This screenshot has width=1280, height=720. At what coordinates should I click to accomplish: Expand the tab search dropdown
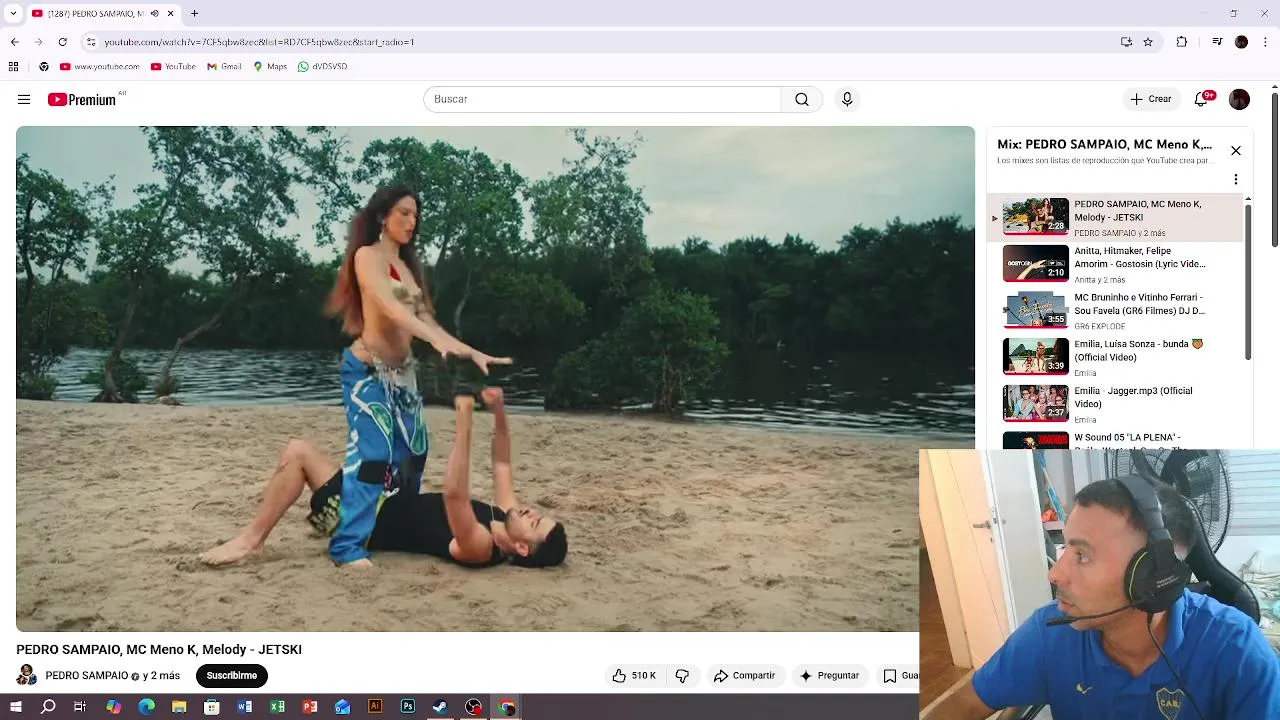[13, 14]
